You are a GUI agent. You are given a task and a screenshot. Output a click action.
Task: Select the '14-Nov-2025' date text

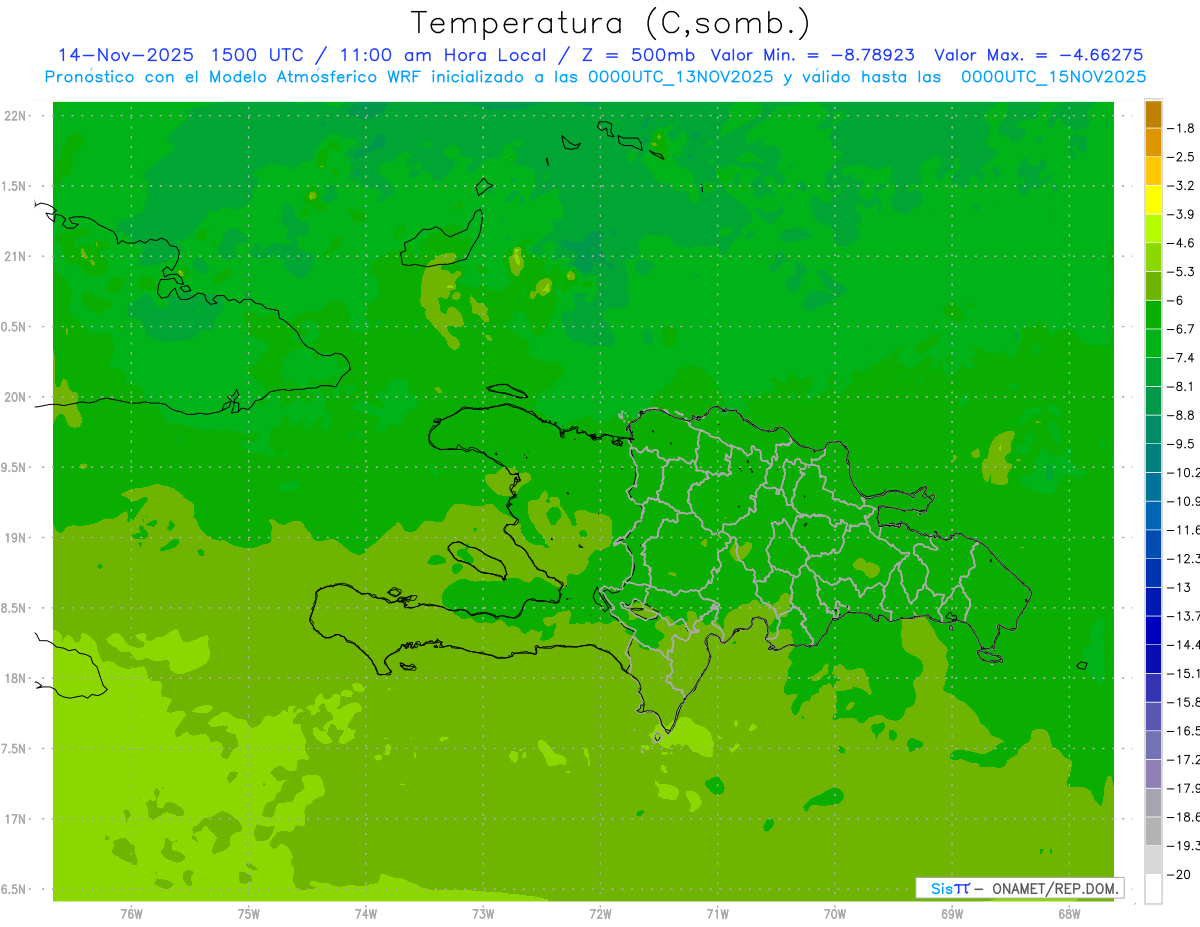tap(125, 55)
